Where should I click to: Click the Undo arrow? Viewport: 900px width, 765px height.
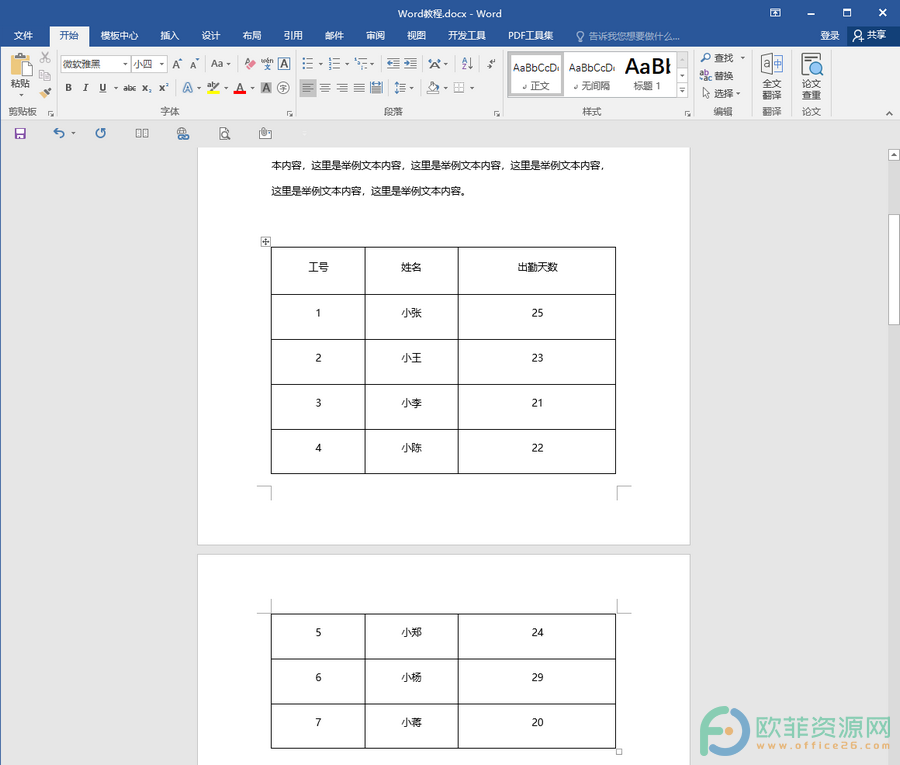coord(59,133)
